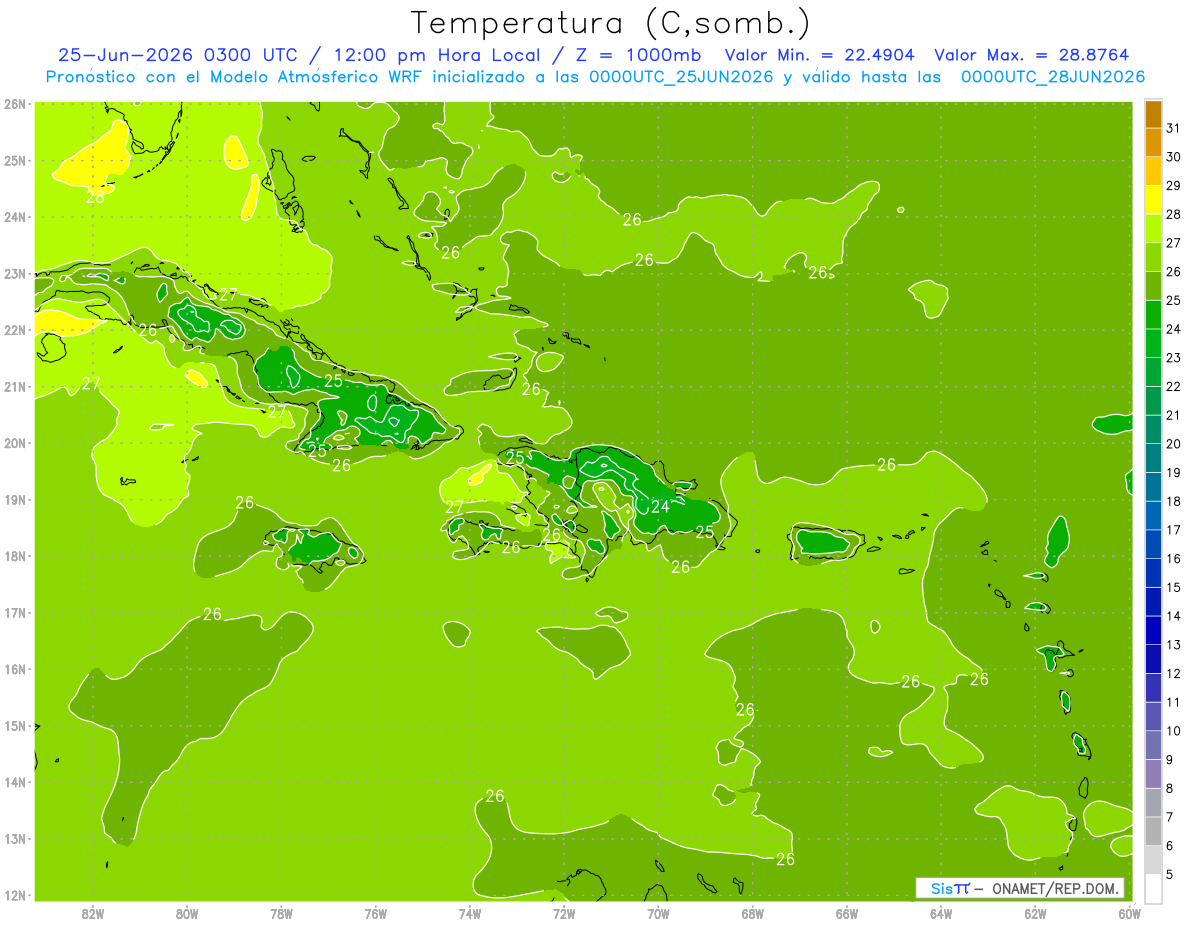This screenshot has height=927, width=1200.
Task: Click the color bar label "31"
Action: [1173, 128]
